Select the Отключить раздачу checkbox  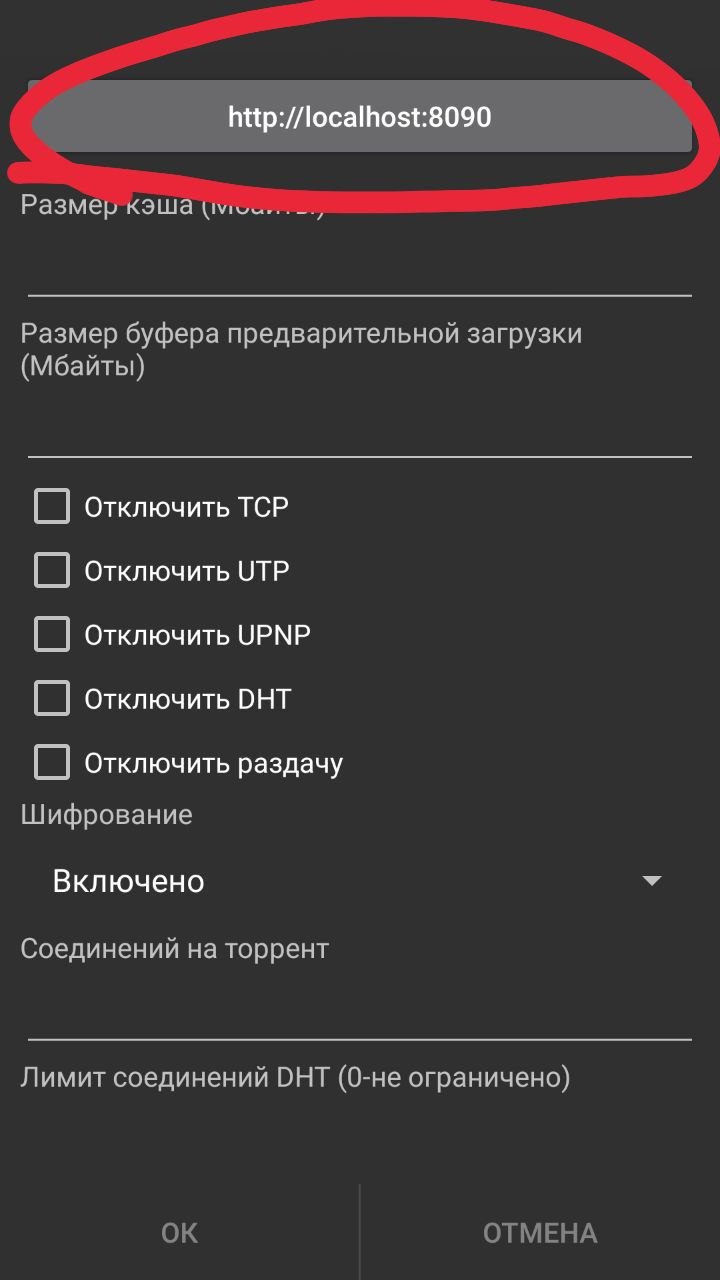coord(52,763)
